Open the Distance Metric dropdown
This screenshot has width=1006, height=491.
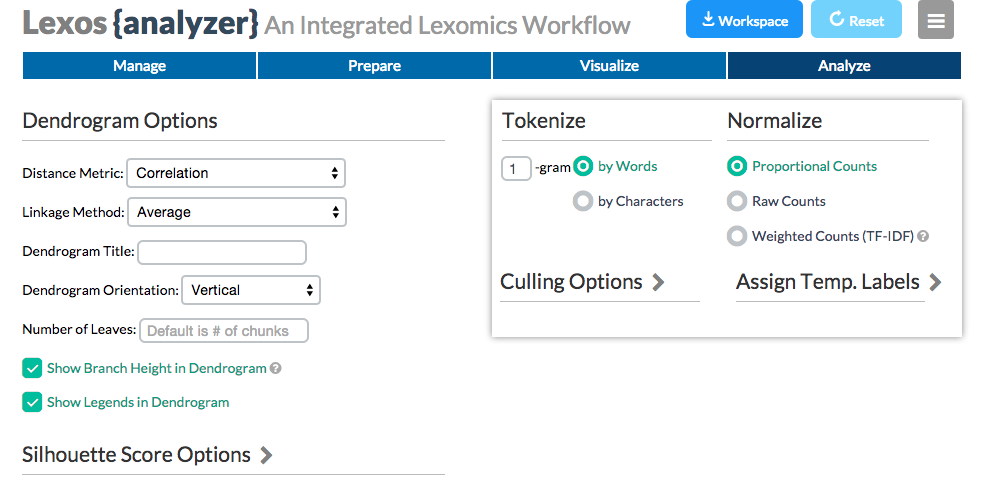point(236,173)
